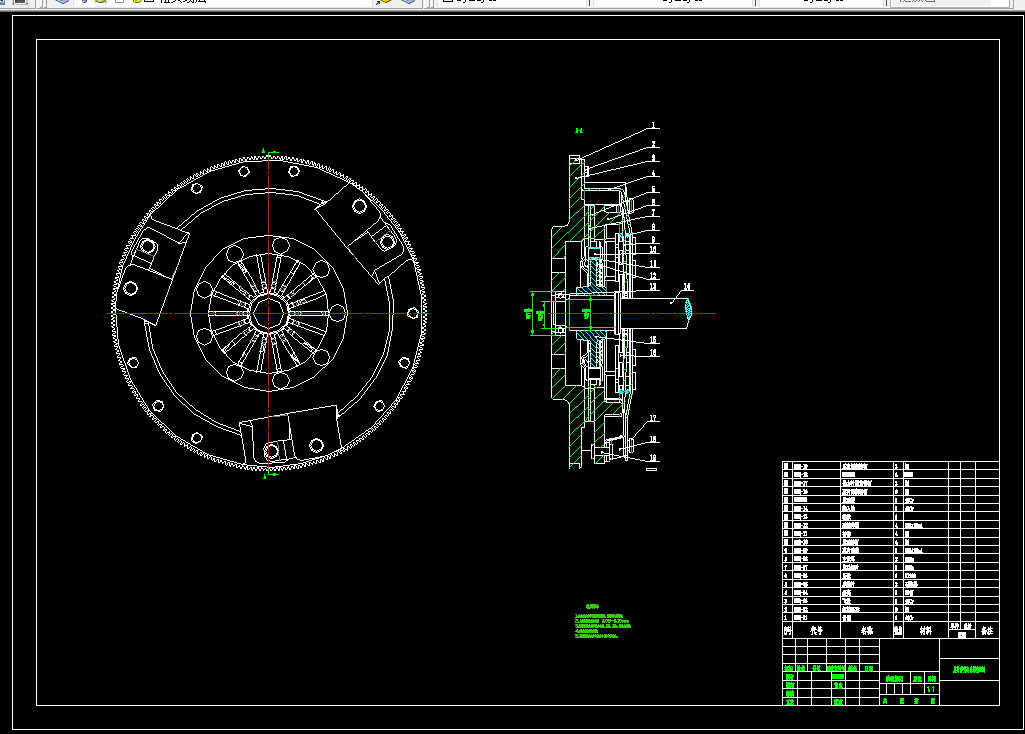Image resolution: width=1025 pixels, height=734 pixels.
Task: Select part callout number 17
Action: coord(652,418)
